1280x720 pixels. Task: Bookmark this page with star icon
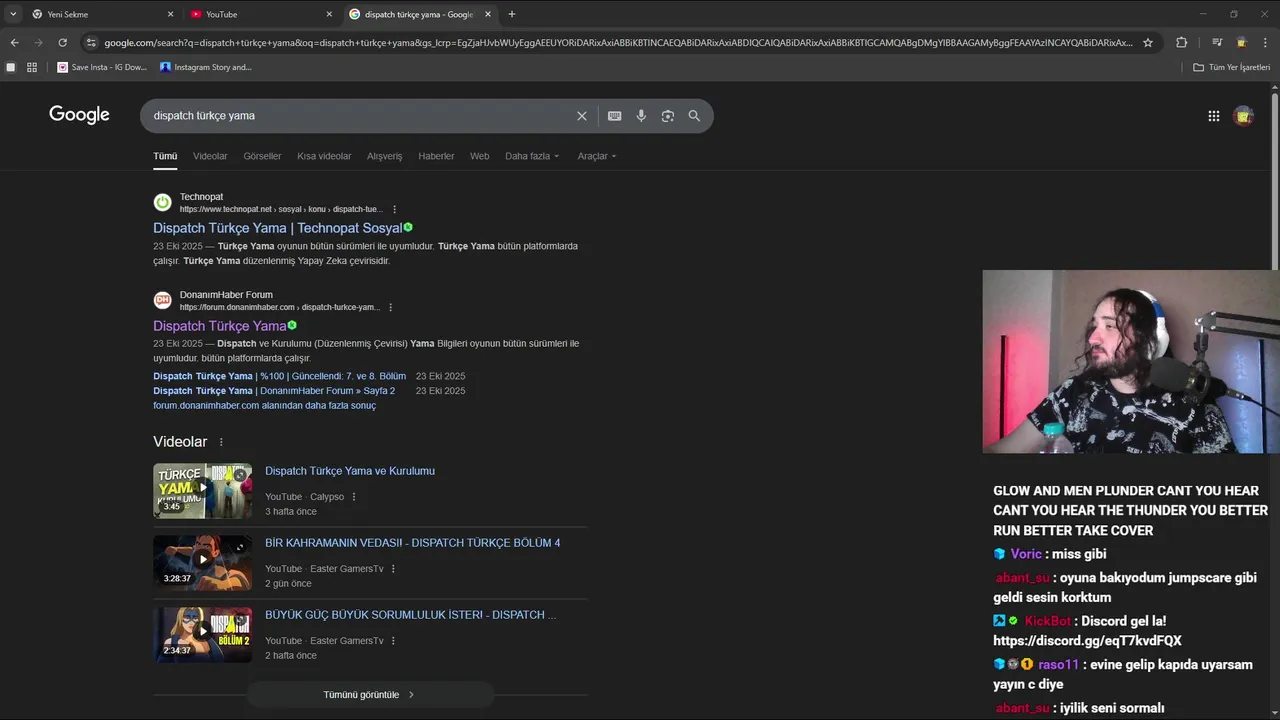1148,42
